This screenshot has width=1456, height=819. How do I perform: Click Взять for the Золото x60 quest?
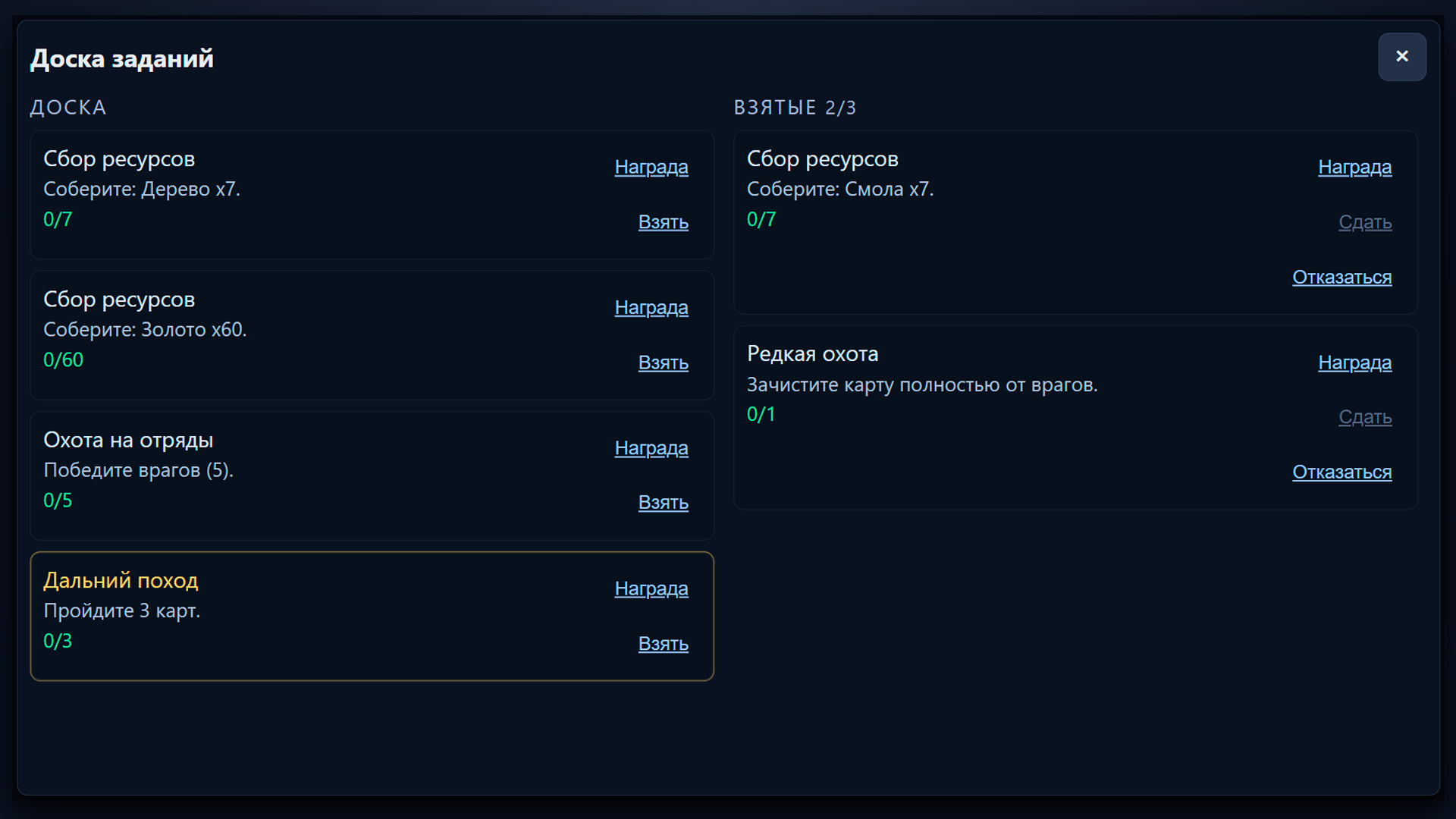[x=663, y=362]
